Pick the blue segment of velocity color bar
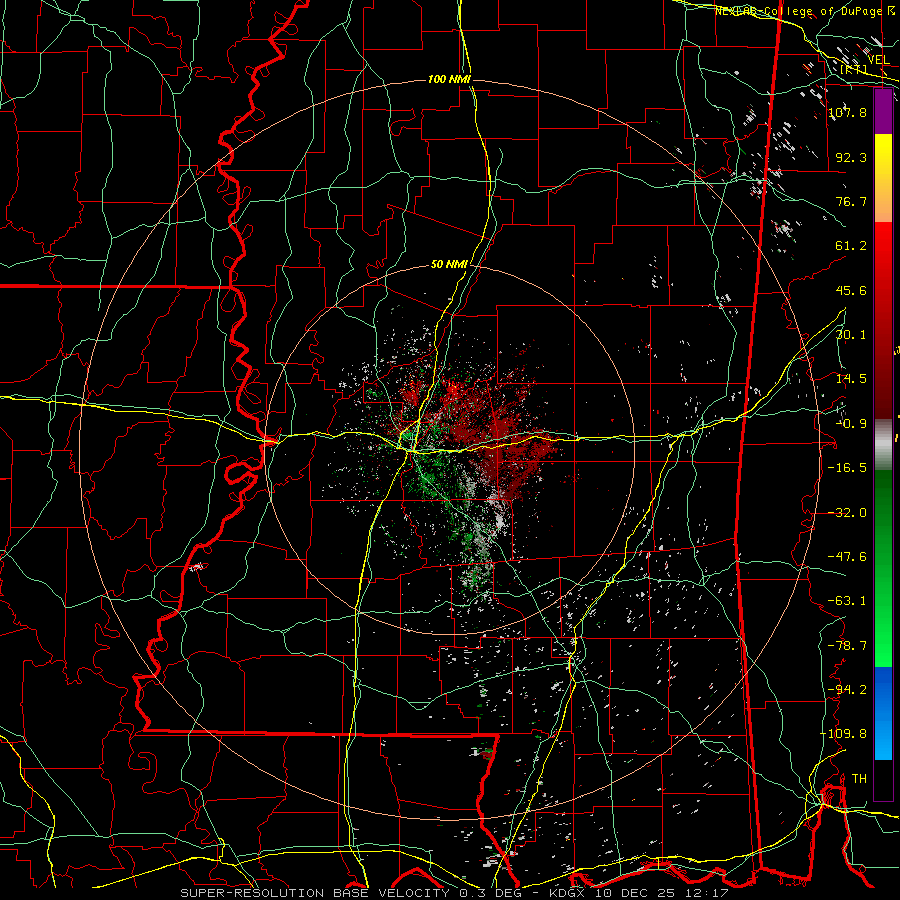Image resolution: width=900 pixels, height=900 pixels. point(883,713)
